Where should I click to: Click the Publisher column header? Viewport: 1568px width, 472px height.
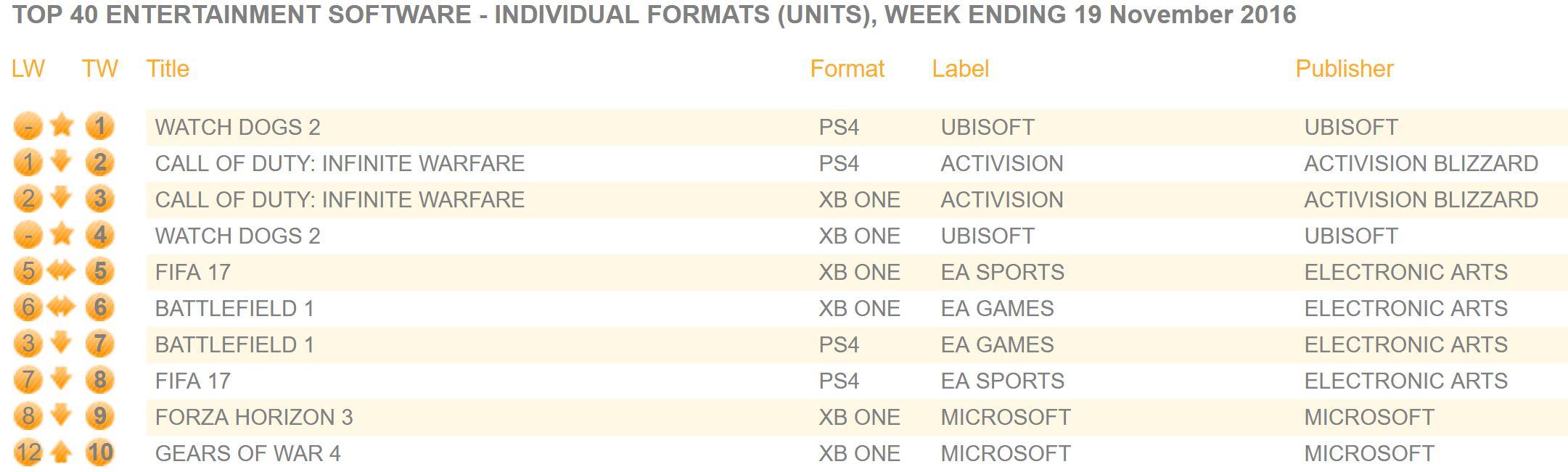[1345, 68]
